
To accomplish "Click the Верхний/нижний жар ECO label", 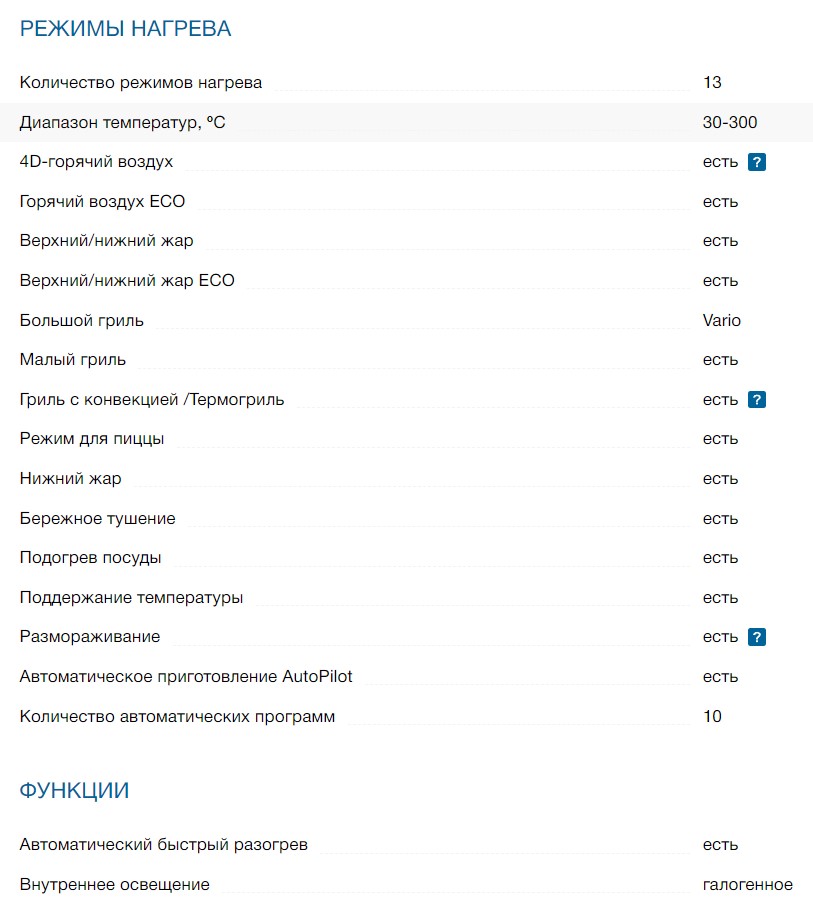I will pos(127,281).
